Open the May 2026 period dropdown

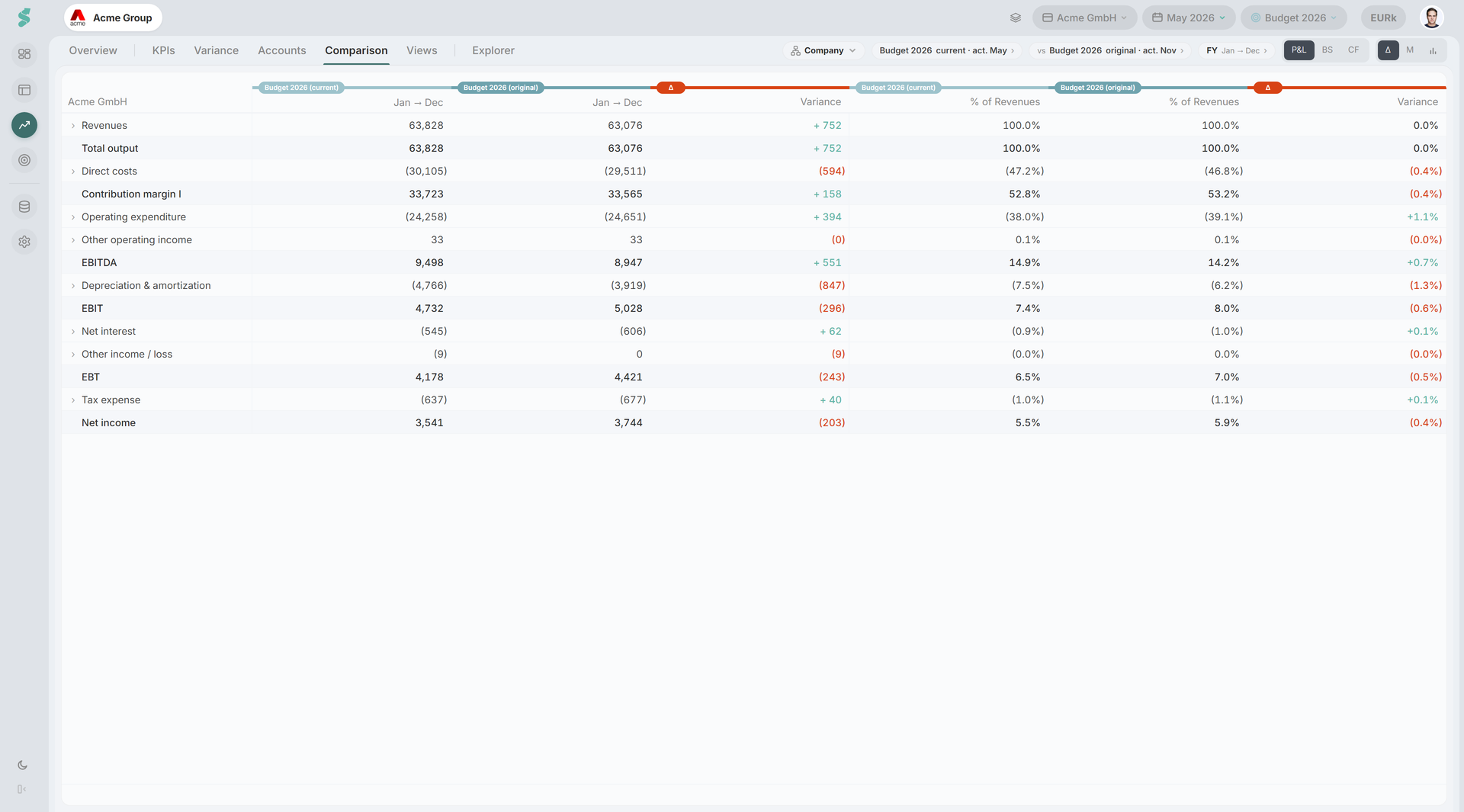click(1189, 18)
